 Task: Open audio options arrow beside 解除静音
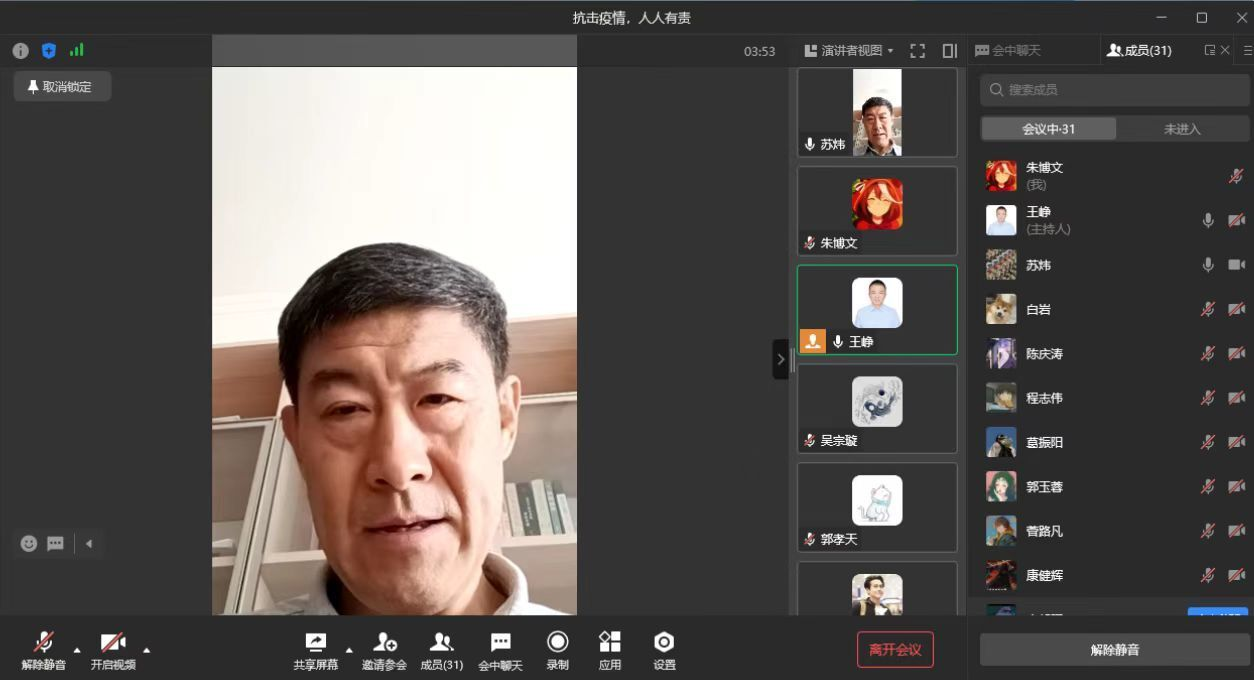(x=77, y=650)
